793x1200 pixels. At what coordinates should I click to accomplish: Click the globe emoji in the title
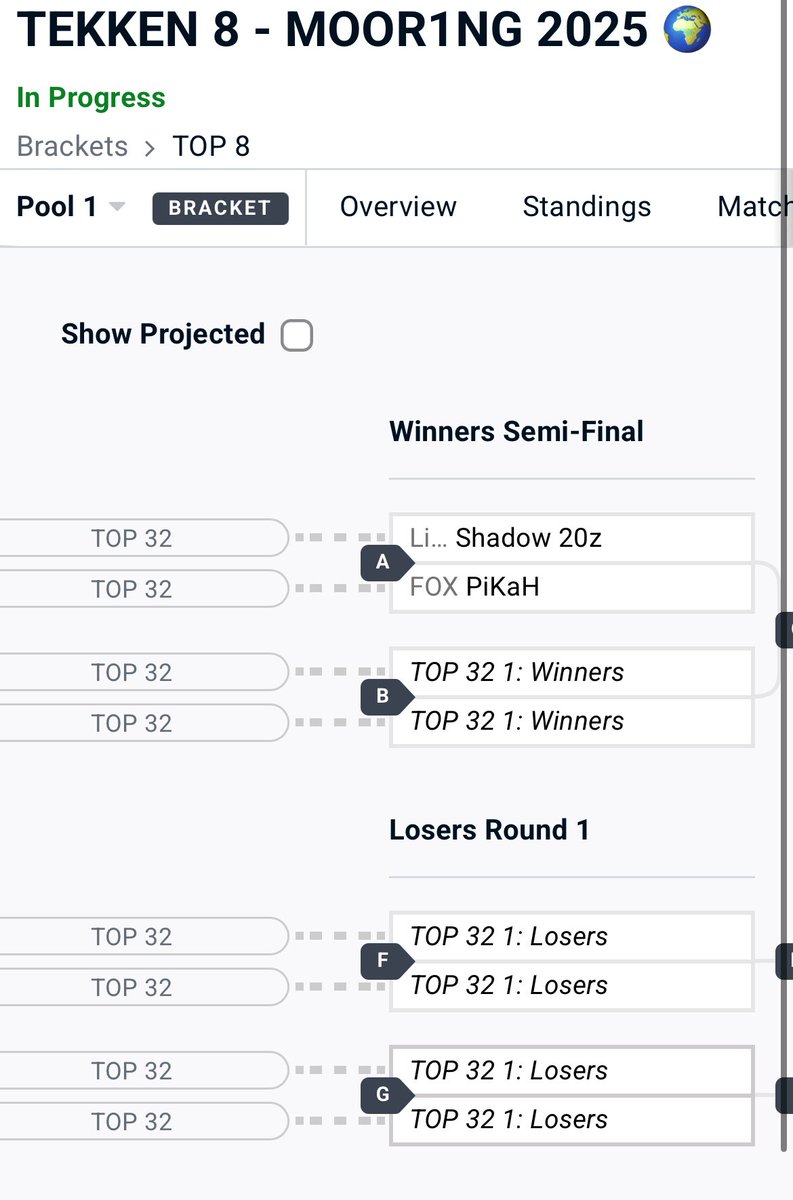687,32
